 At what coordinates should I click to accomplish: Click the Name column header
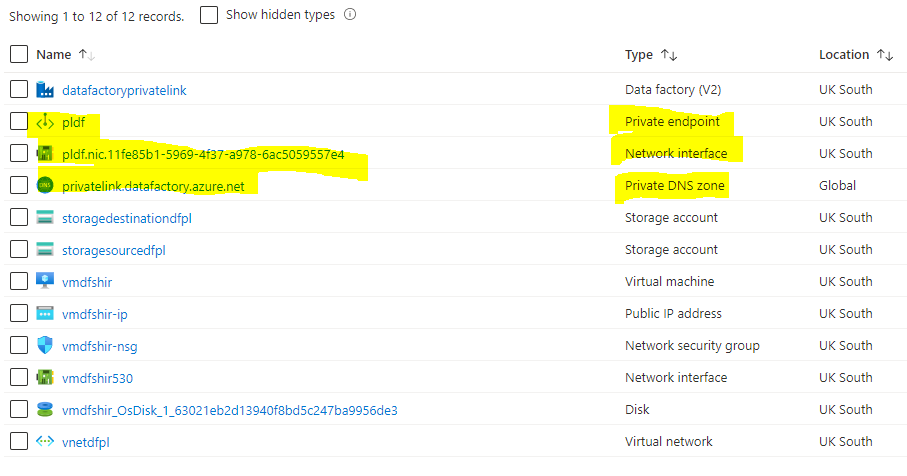click(x=54, y=54)
